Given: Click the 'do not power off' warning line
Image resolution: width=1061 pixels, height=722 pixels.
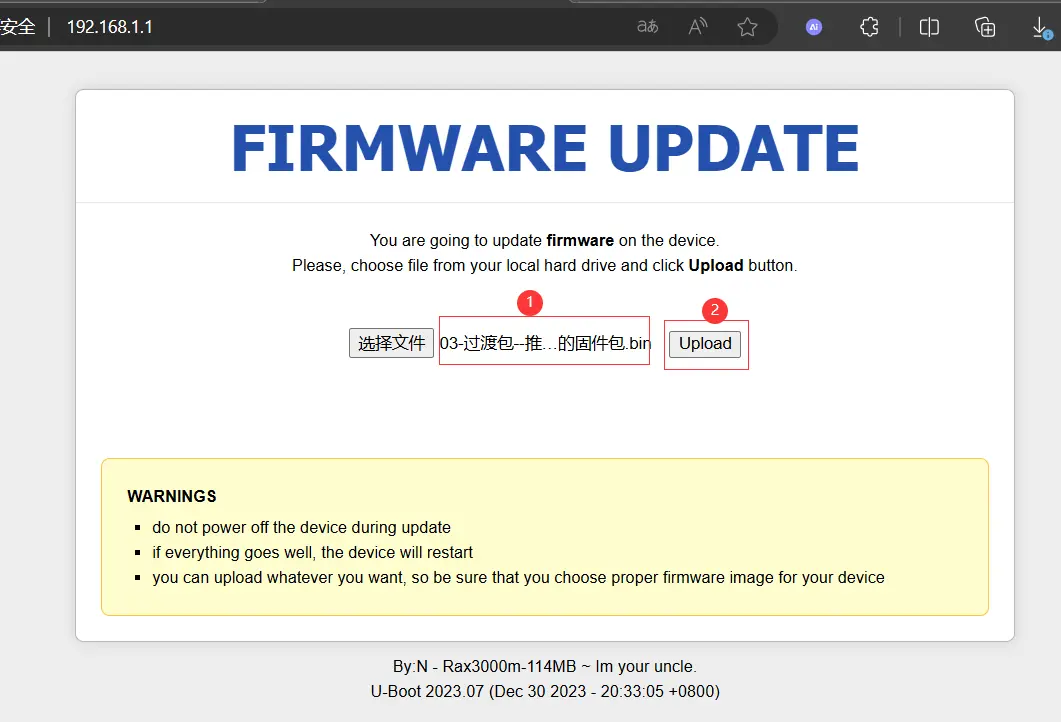Looking at the screenshot, I should 301,527.
